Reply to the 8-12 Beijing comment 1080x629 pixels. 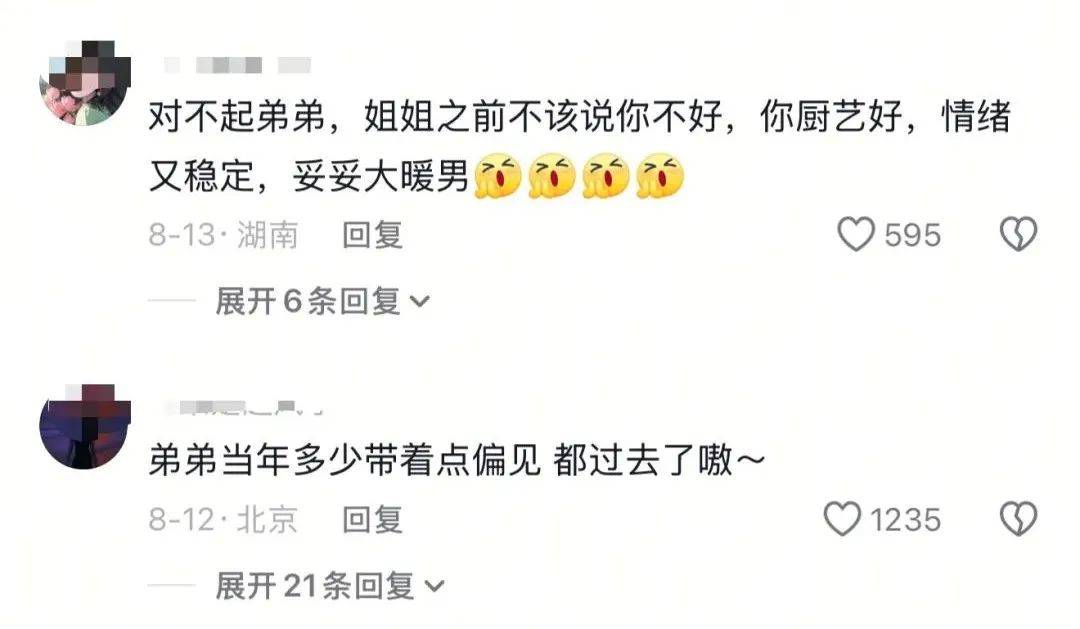tap(373, 519)
